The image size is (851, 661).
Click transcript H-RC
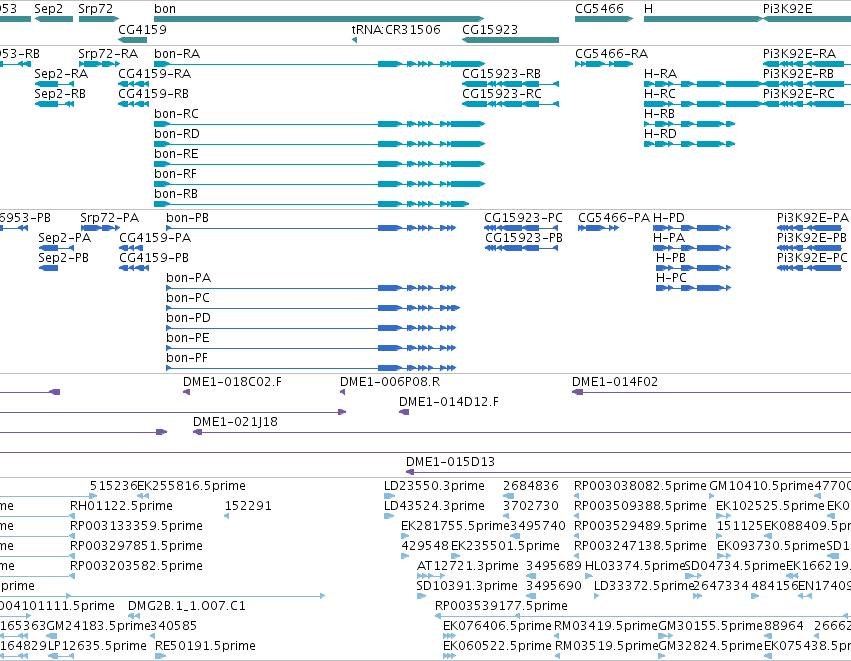pos(704,104)
